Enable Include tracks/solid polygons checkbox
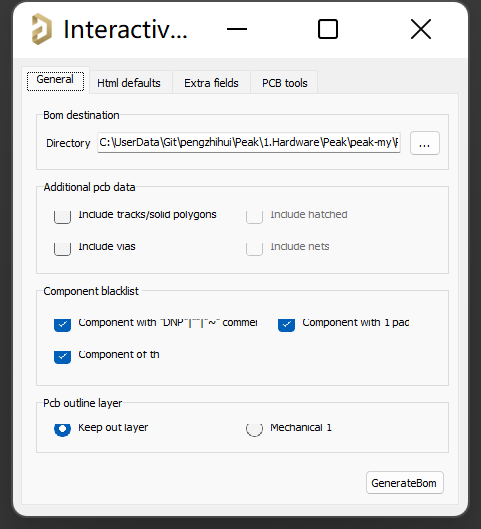 (x=62, y=216)
